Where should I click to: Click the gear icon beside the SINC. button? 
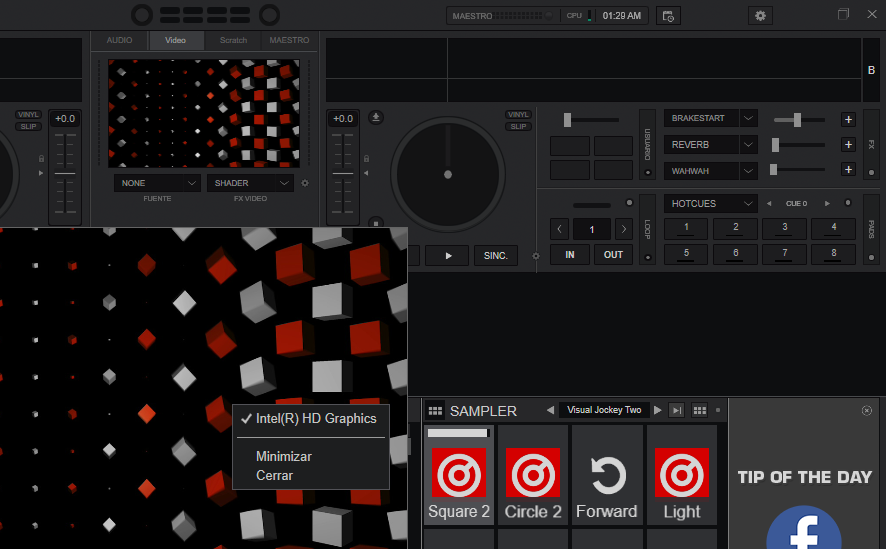[536, 256]
